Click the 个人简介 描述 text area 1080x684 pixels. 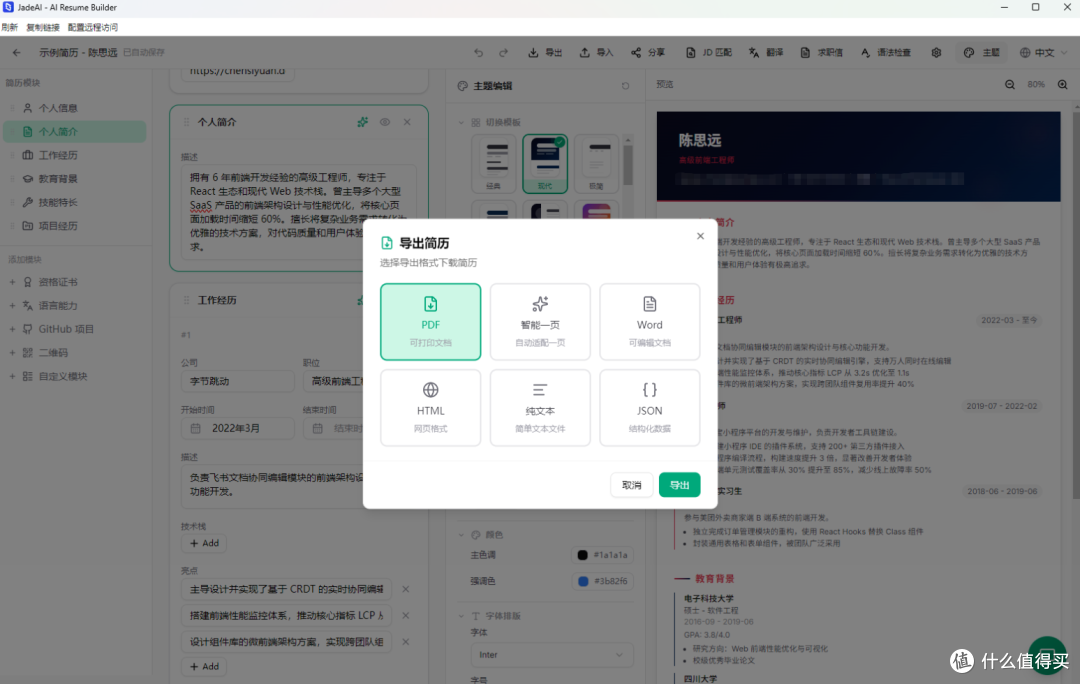(298, 212)
